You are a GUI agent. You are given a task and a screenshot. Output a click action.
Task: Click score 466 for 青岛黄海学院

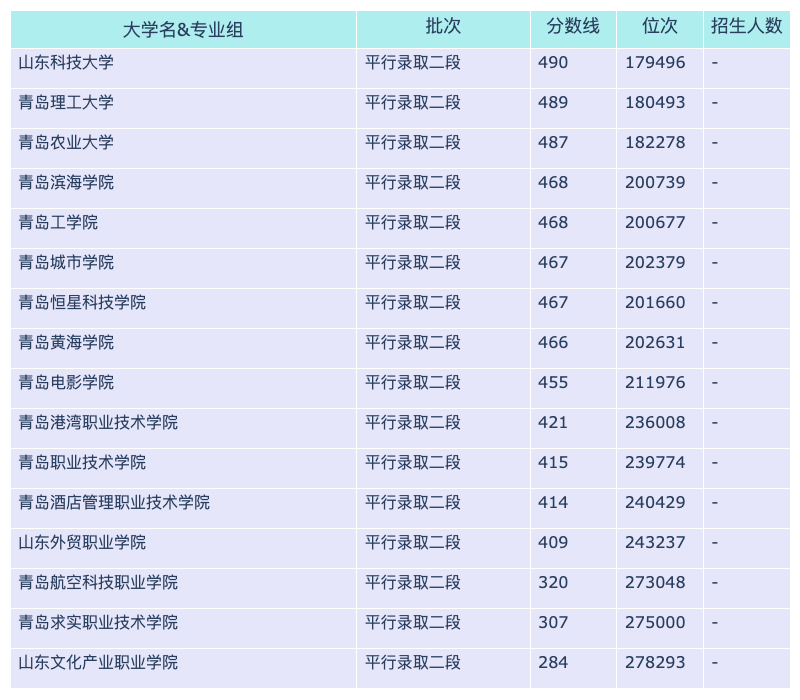(x=553, y=342)
